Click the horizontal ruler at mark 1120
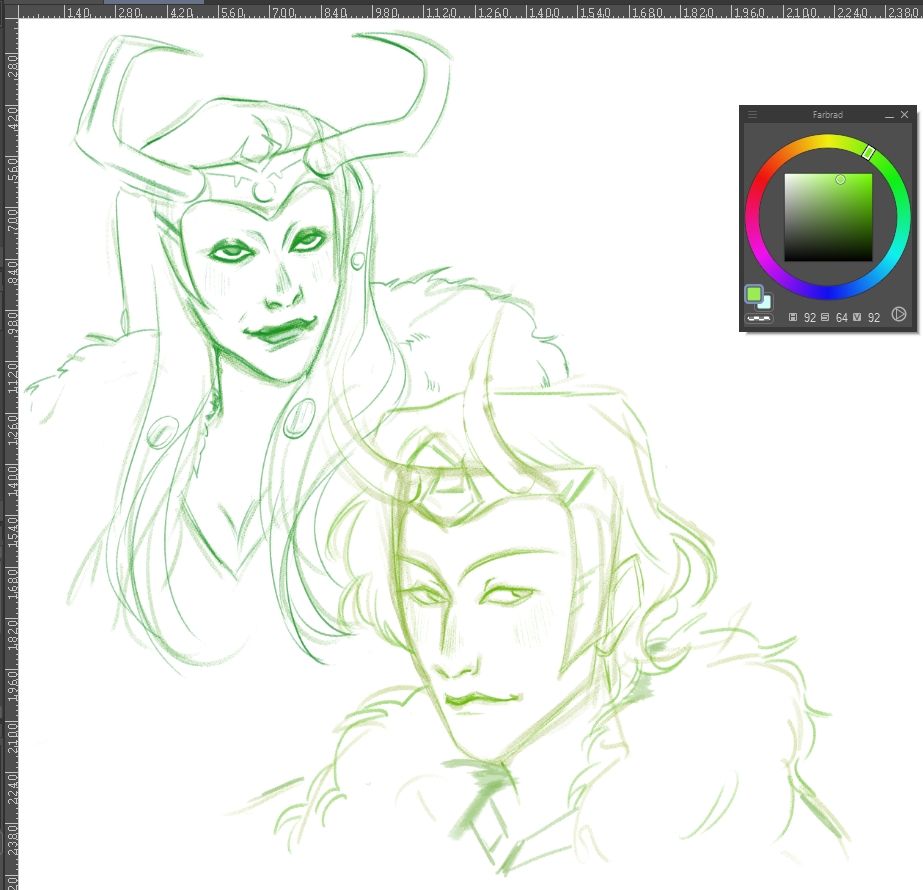This screenshot has height=890, width=923. tap(441, 12)
